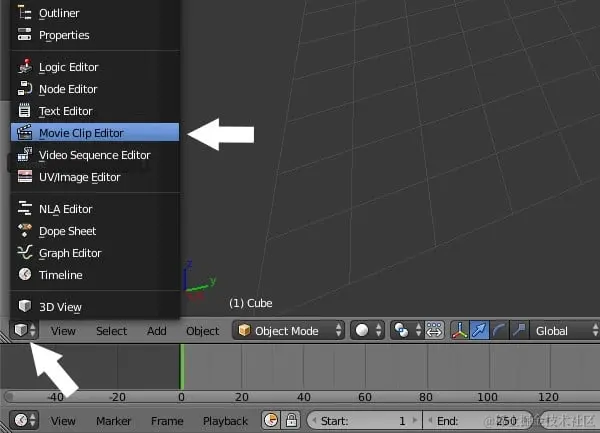Toggle the lock time cursor button
The image size is (600, 433).
point(291,420)
